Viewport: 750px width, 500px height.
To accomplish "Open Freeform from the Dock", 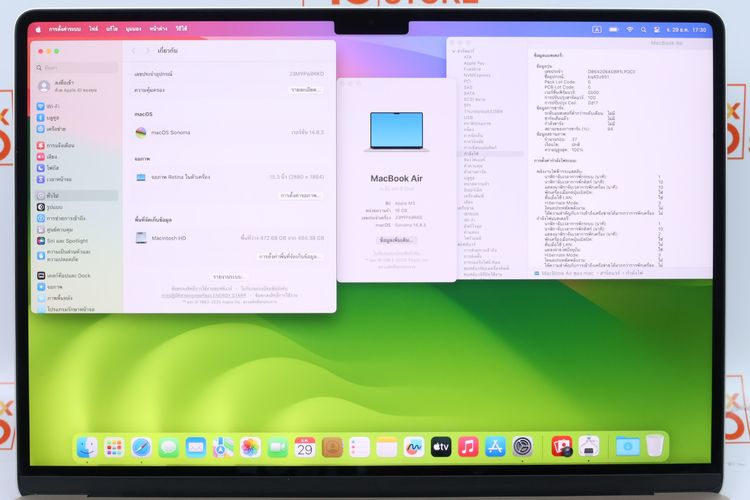I will (414, 447).
